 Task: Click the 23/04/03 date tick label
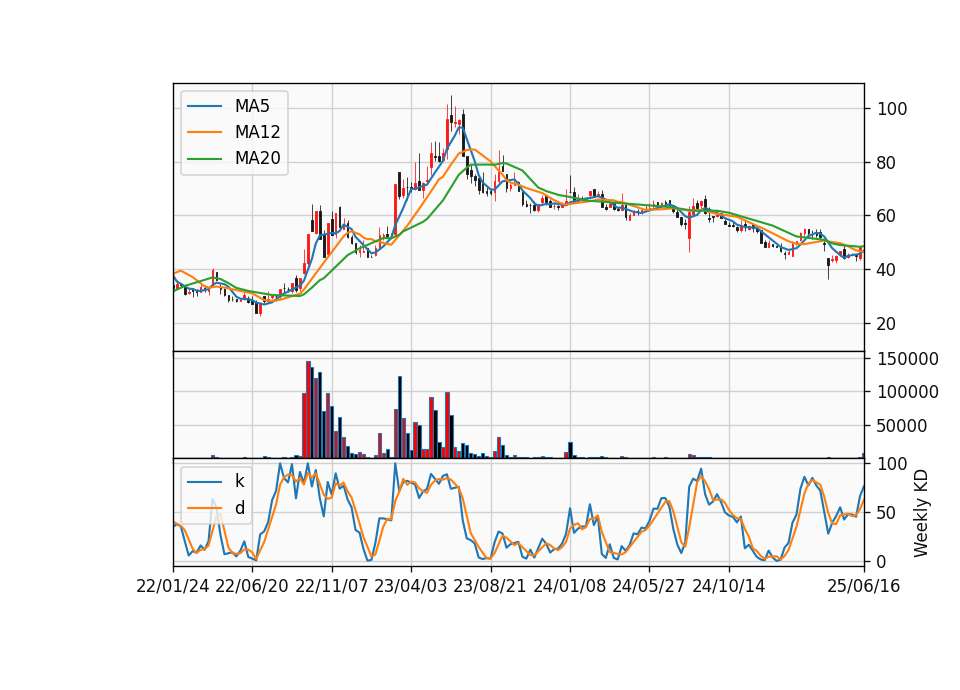[411, 587]
